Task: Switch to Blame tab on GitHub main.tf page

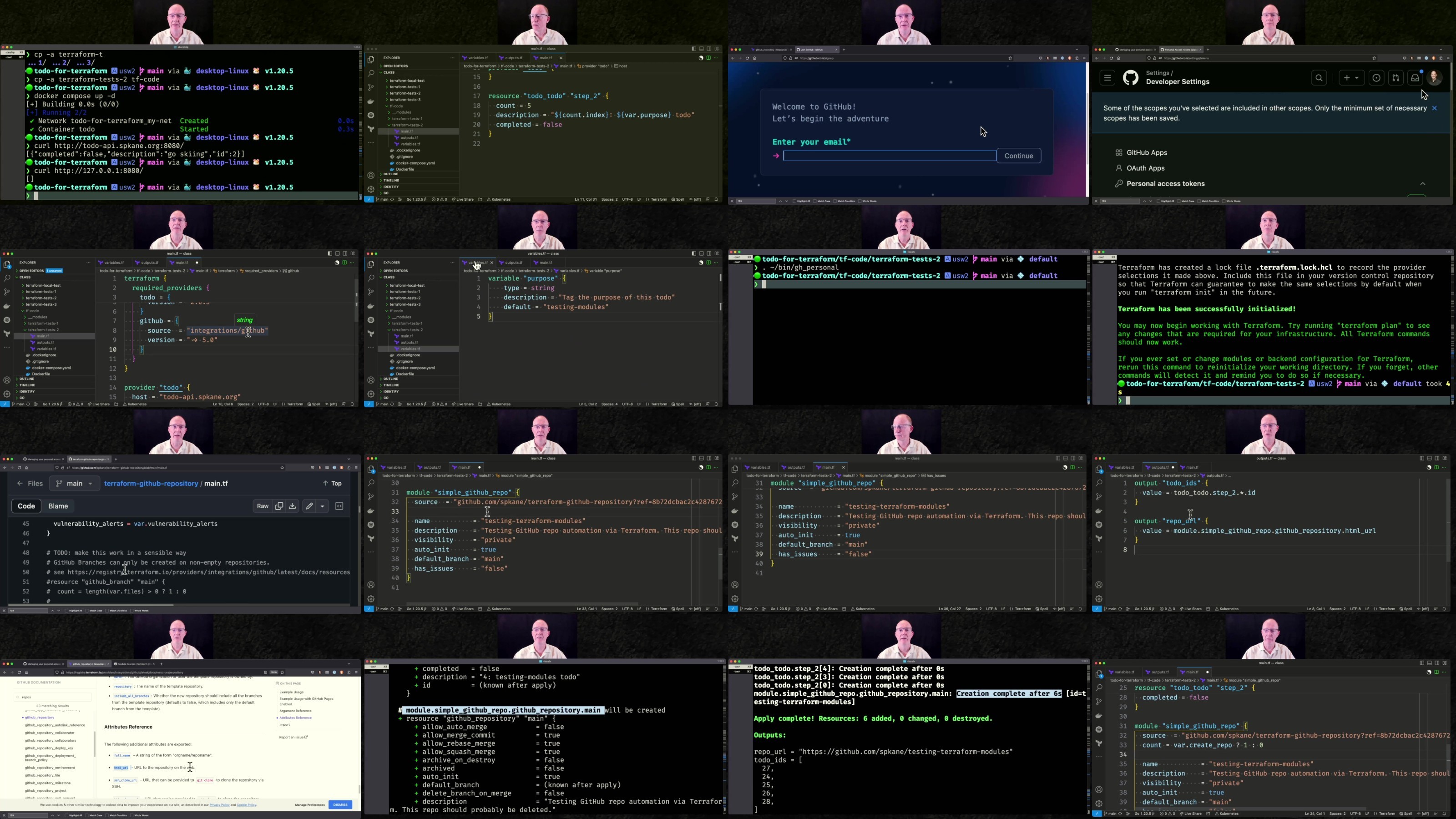Action: click(x=58, y=506)
